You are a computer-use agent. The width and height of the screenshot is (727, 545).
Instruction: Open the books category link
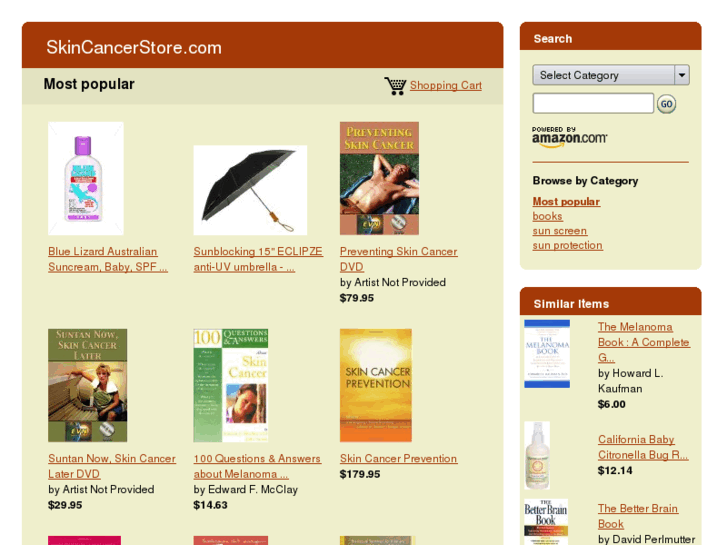pos(548,216)
